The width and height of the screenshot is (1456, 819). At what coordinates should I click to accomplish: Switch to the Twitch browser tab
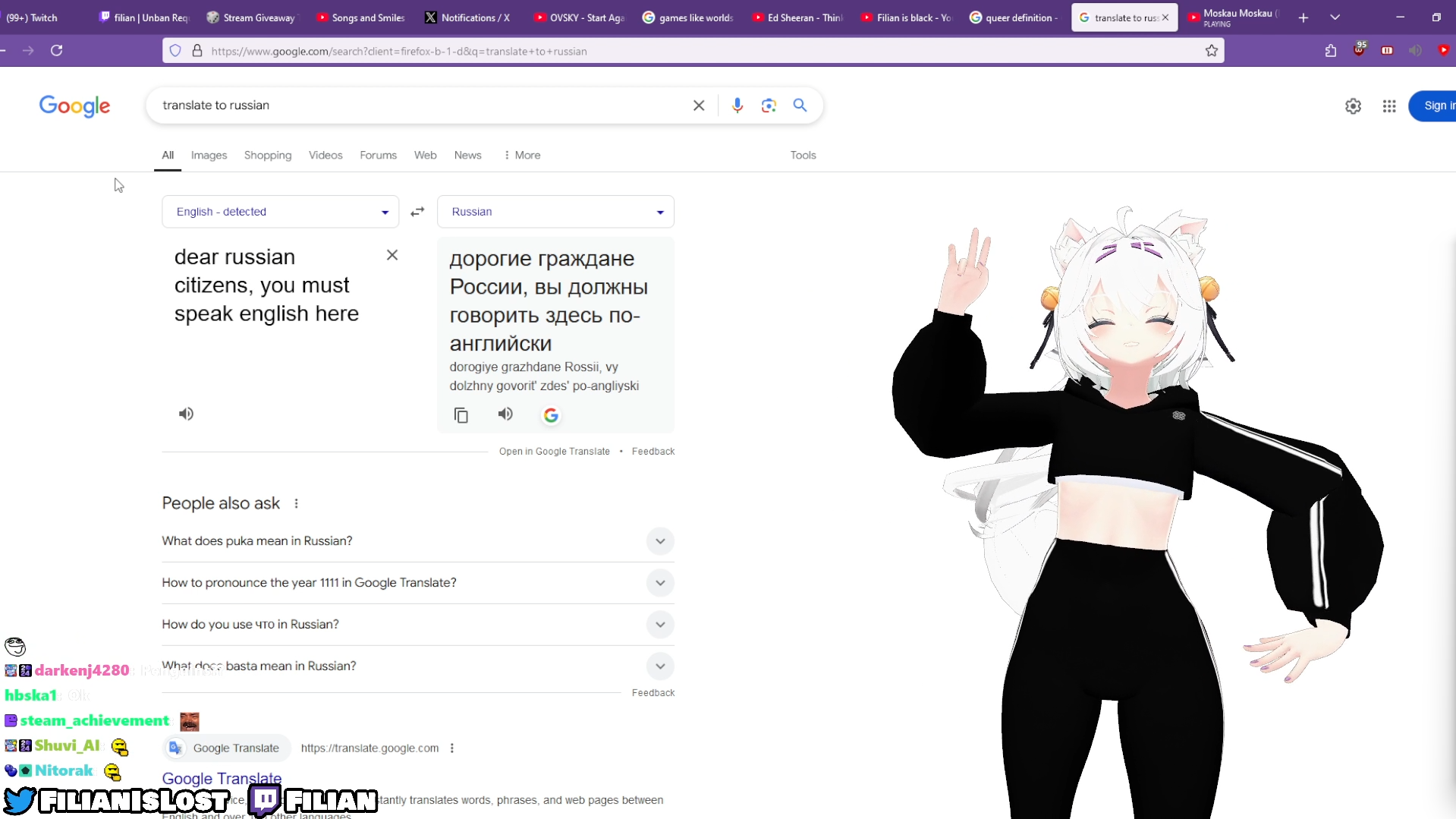pos(44,17)
